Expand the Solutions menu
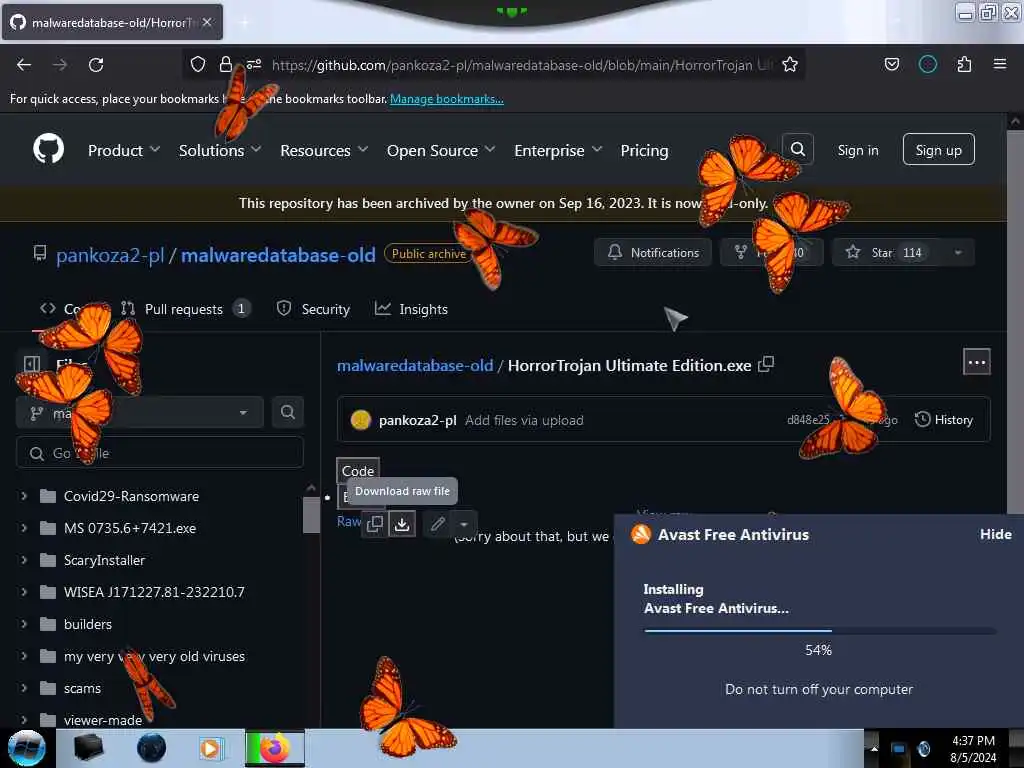Screen dimensions: 1024x768 pyautogui.click(x=220, y=150)
